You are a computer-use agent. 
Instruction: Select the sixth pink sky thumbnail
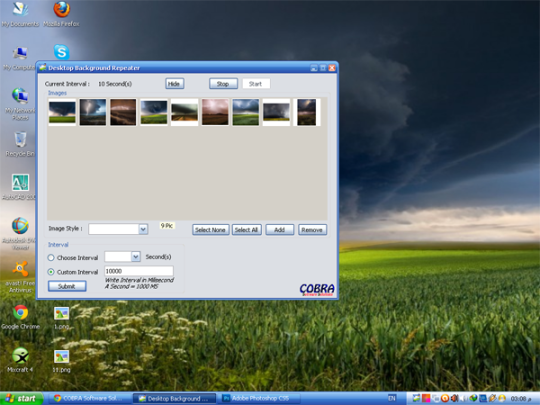[215, 112]
